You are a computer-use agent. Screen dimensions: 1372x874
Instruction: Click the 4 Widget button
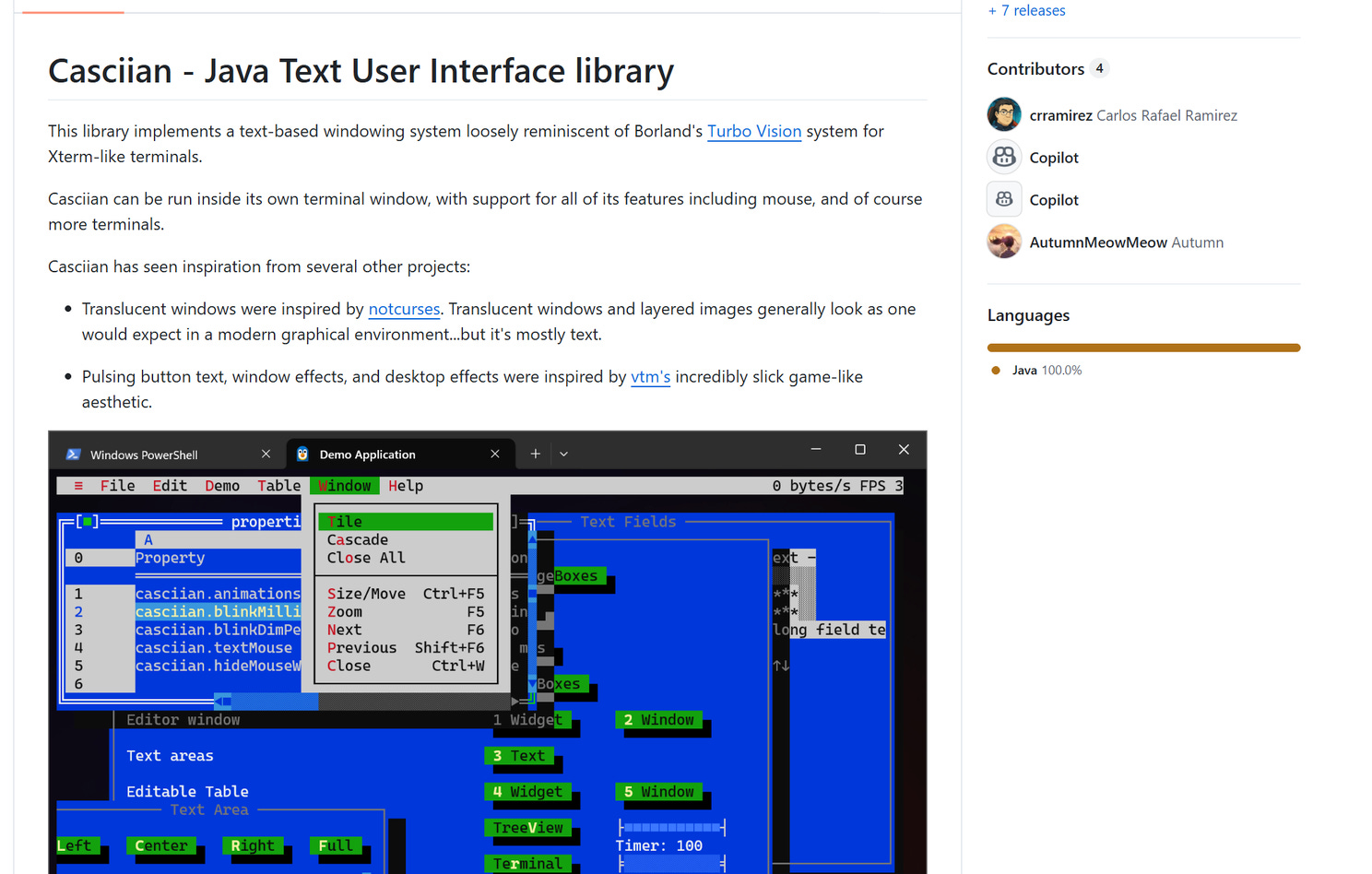tap(527, 792)
